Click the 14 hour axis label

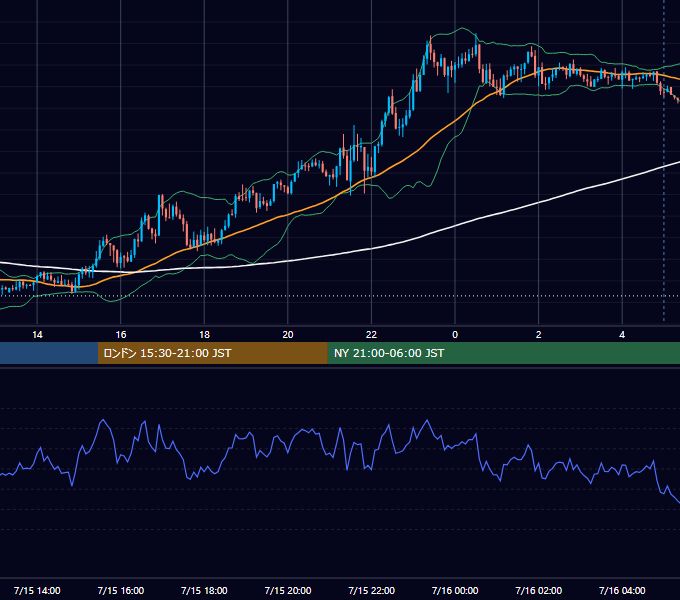pyautogui.click(x=37, y=334)
